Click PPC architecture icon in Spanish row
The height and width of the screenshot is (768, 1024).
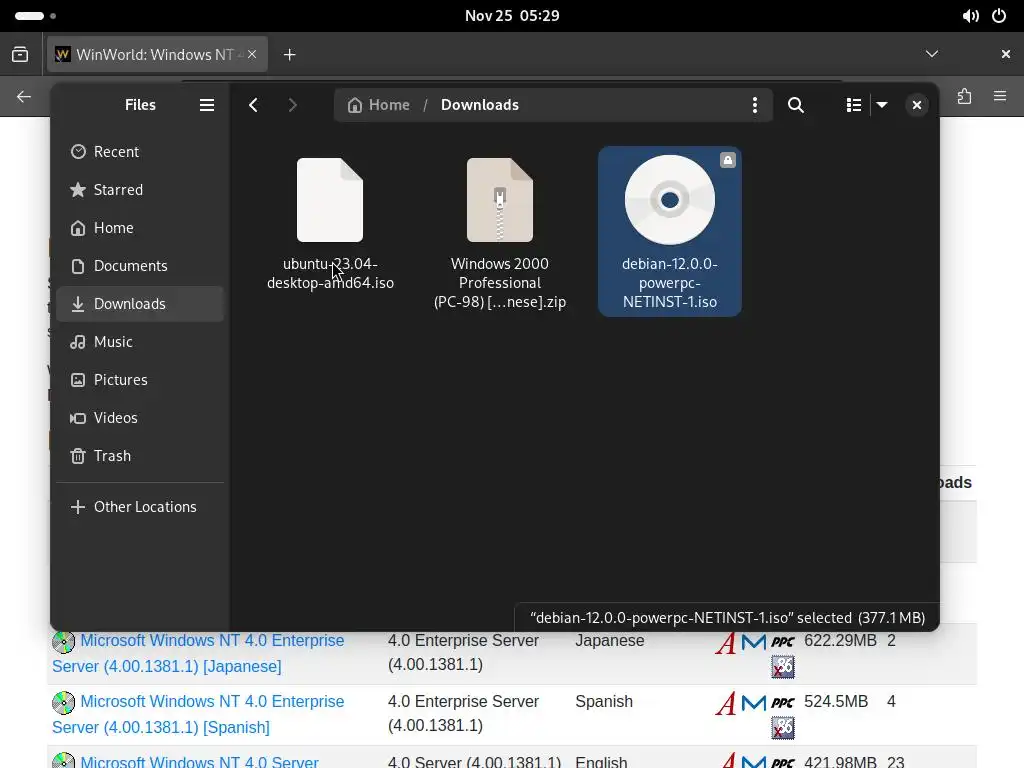point(782,703)
